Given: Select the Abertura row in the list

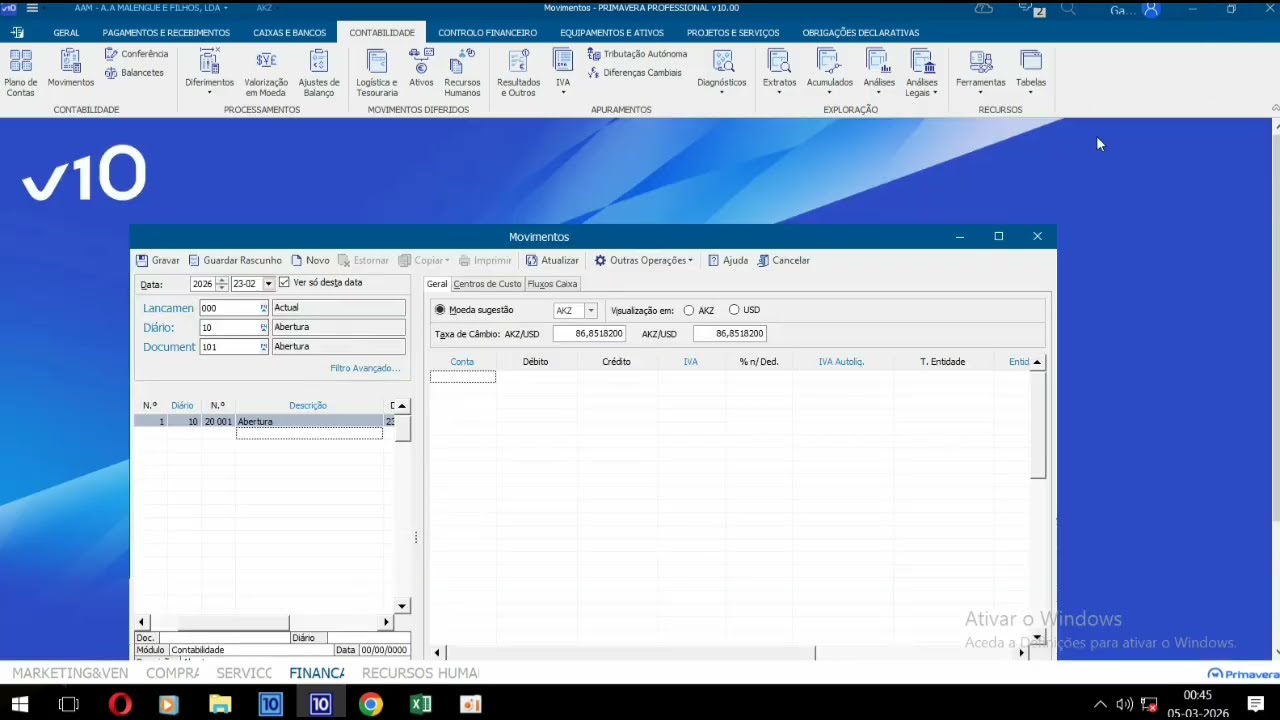Looking at the screenshot, I should click(265, 422).
